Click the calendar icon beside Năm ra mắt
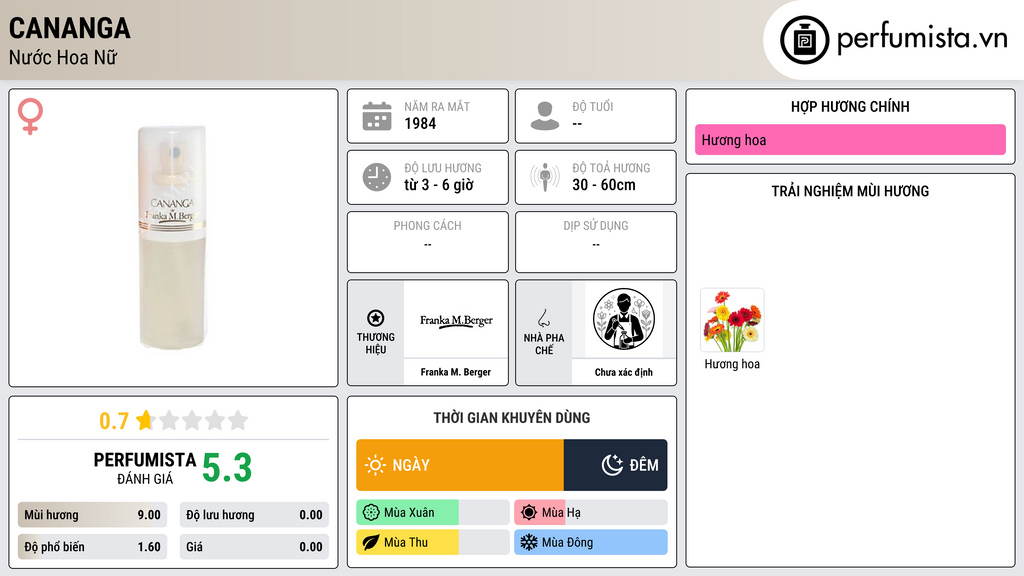1024x576 pixels. coord(377,116)
